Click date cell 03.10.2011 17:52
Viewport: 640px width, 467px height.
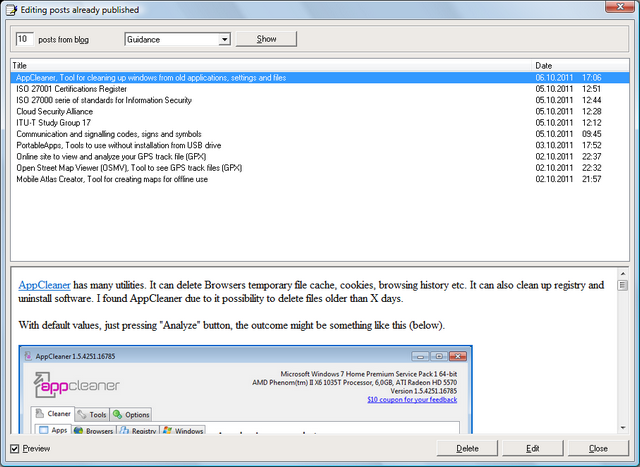(568, 145)
